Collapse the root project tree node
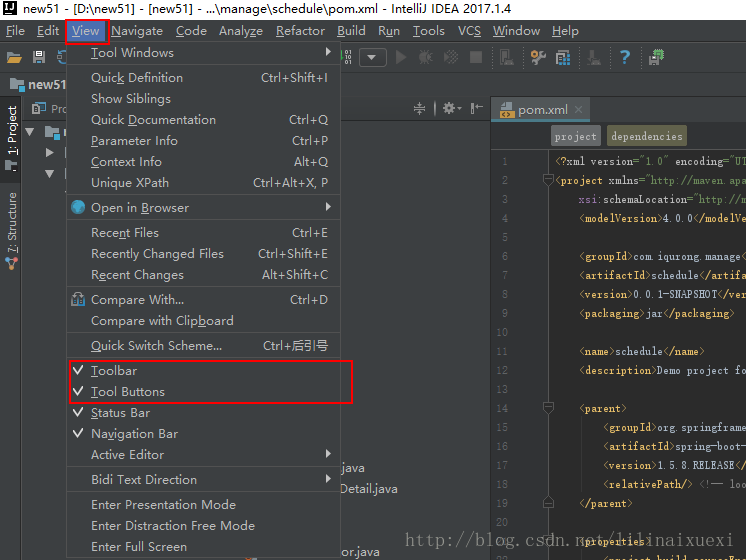 tap(30, 131)
